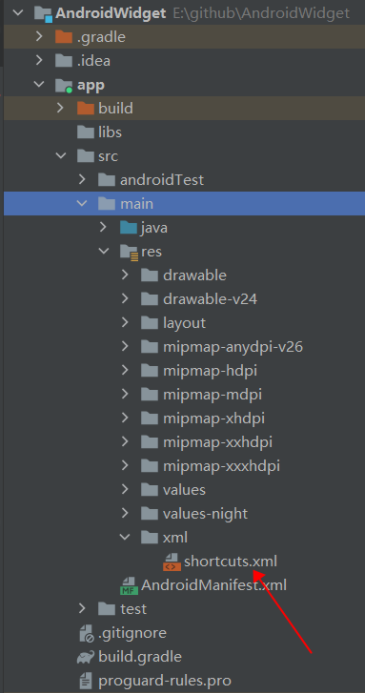Expand the .idea folder chevron
The width and height of the screenshot is (365, 693).
pyautogui.click(x=39, y=61)
